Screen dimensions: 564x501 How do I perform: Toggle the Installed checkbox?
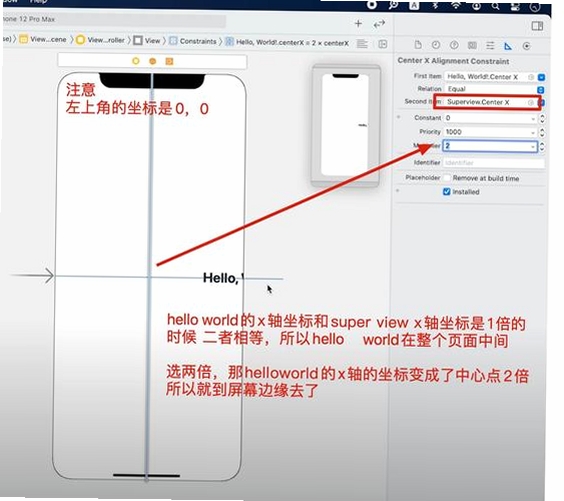(446, 192)
